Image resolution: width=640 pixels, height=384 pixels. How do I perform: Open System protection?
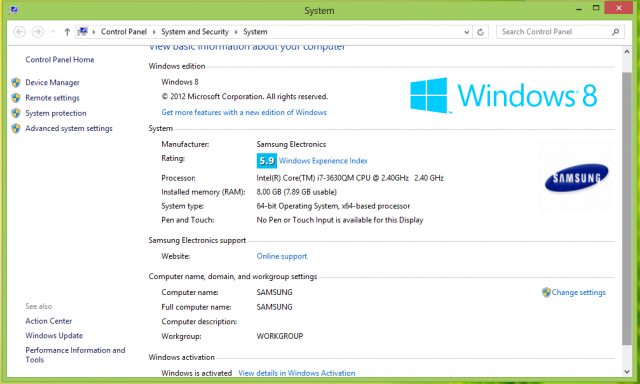56,113
